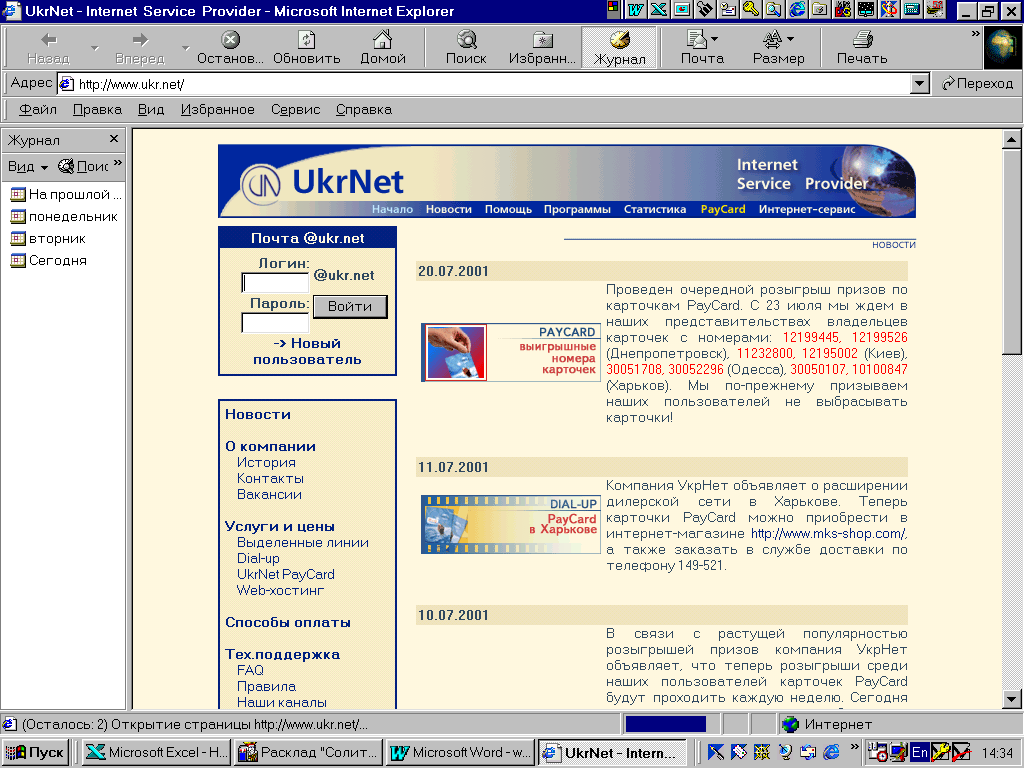
Task: Open the Почта mail toolbar button
Action: pyautogui.click(x=702, y=48)
